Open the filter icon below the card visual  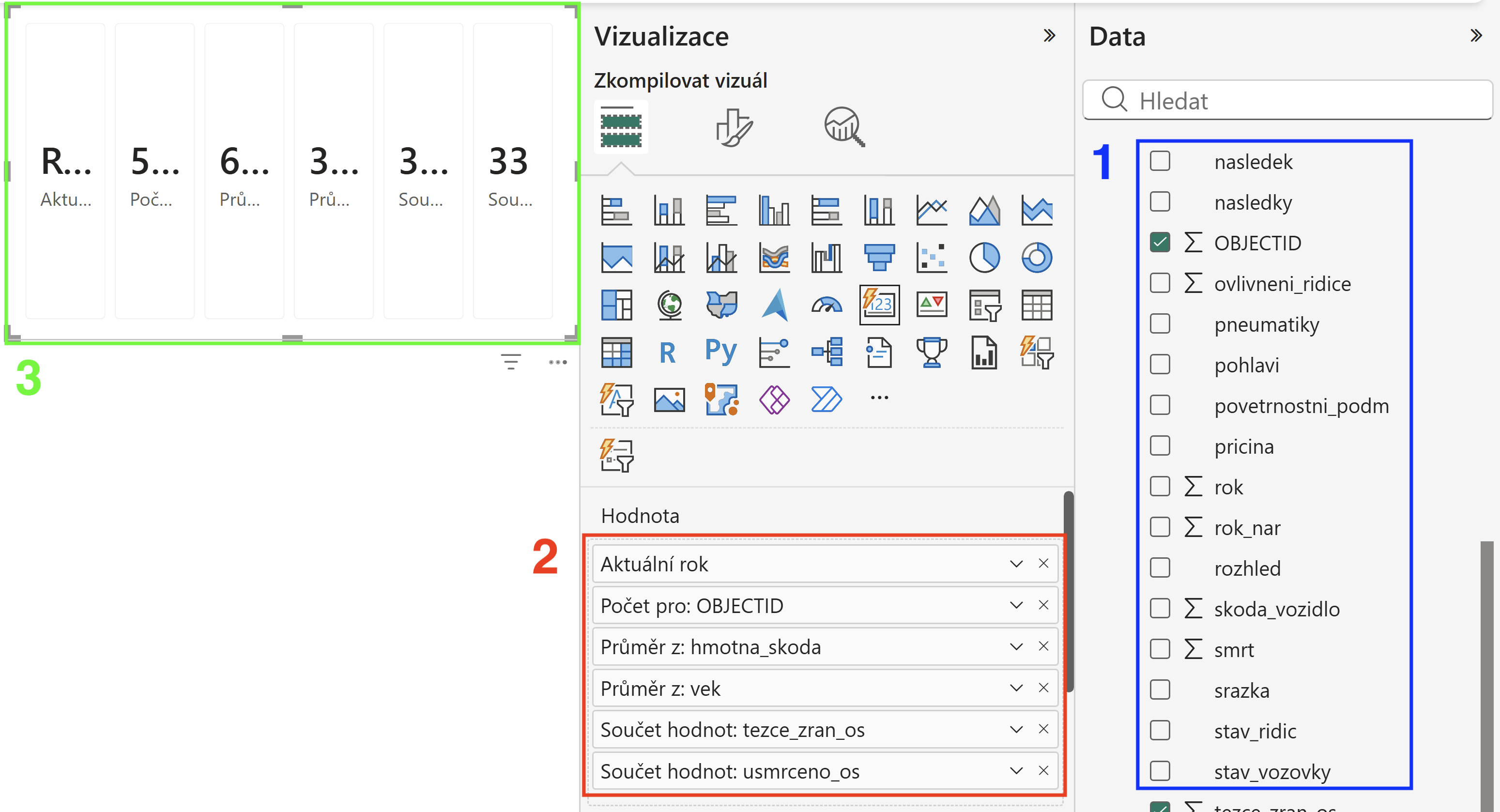pos(511,362)
